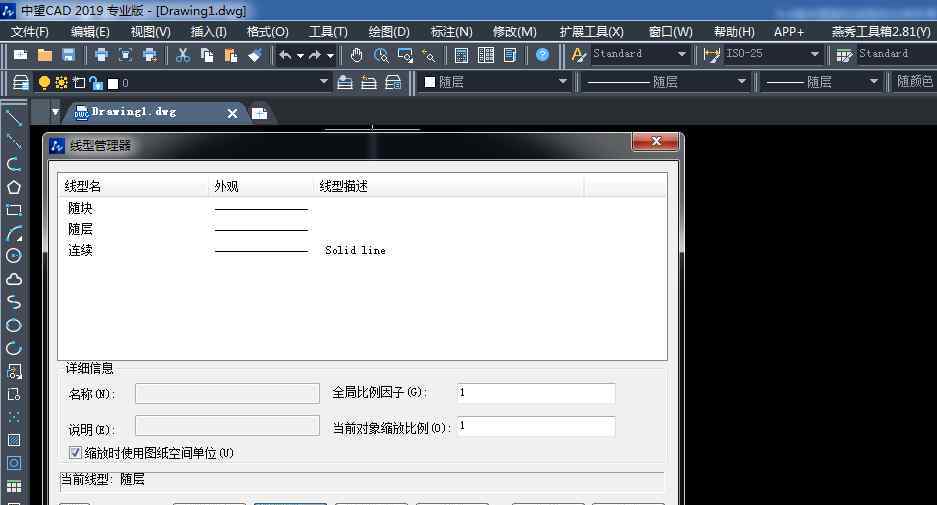Open the Dimension Style icon
The image size is (937, 505).
pyautogui.click(x=712, y=55)
